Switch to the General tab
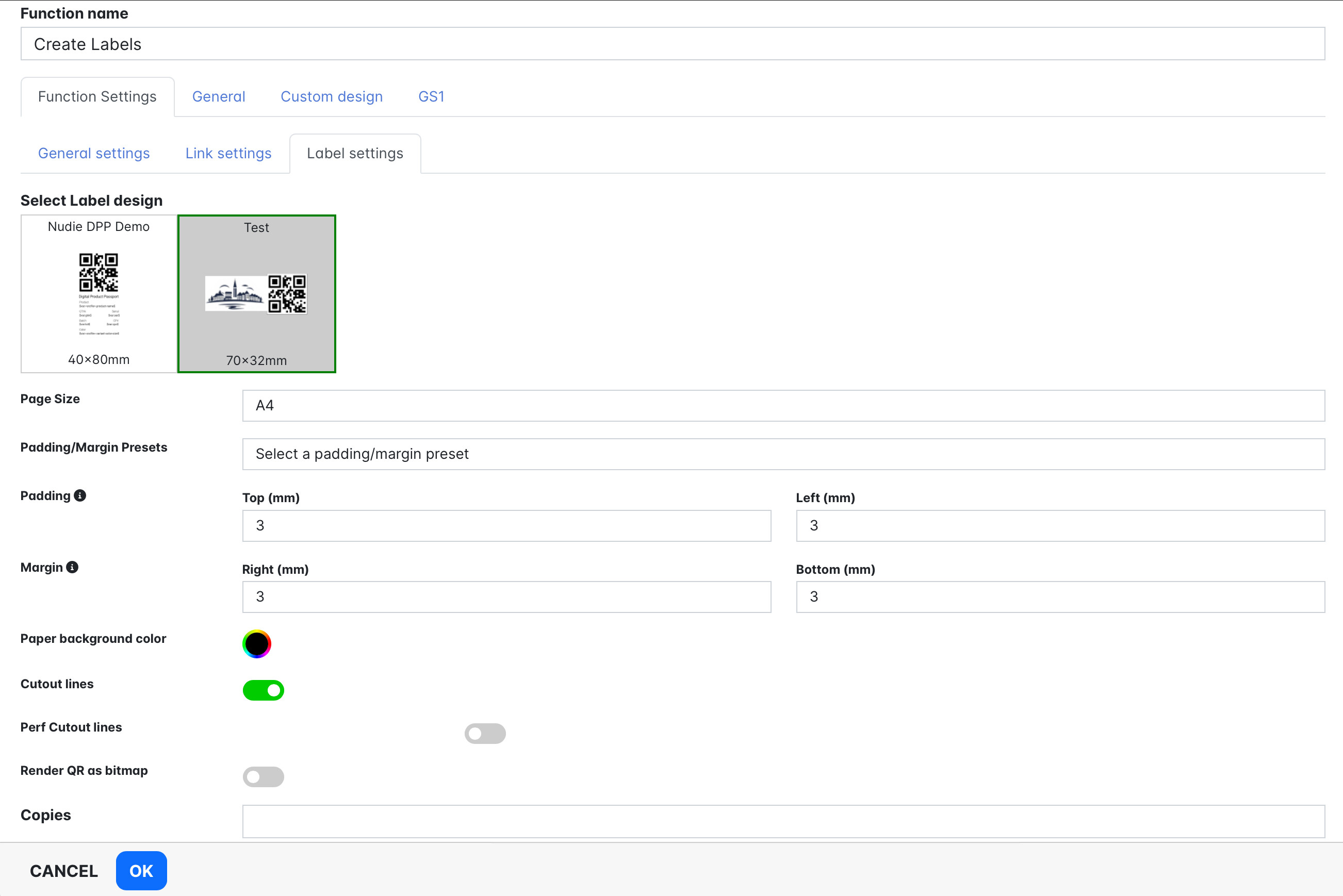1343x896 pixels. click(218, 96)
